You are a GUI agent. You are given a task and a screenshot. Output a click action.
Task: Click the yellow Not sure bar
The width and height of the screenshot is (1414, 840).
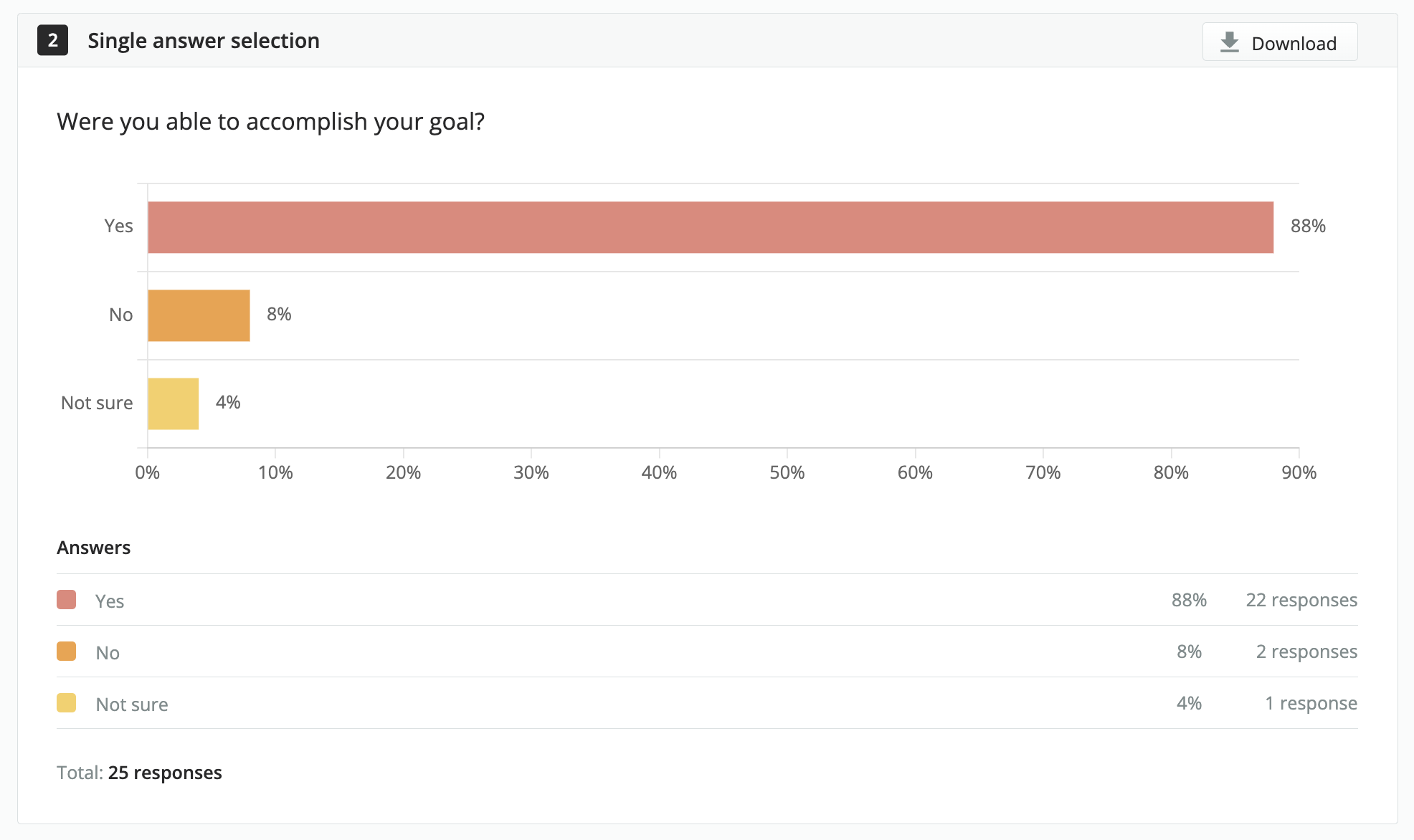173,404
